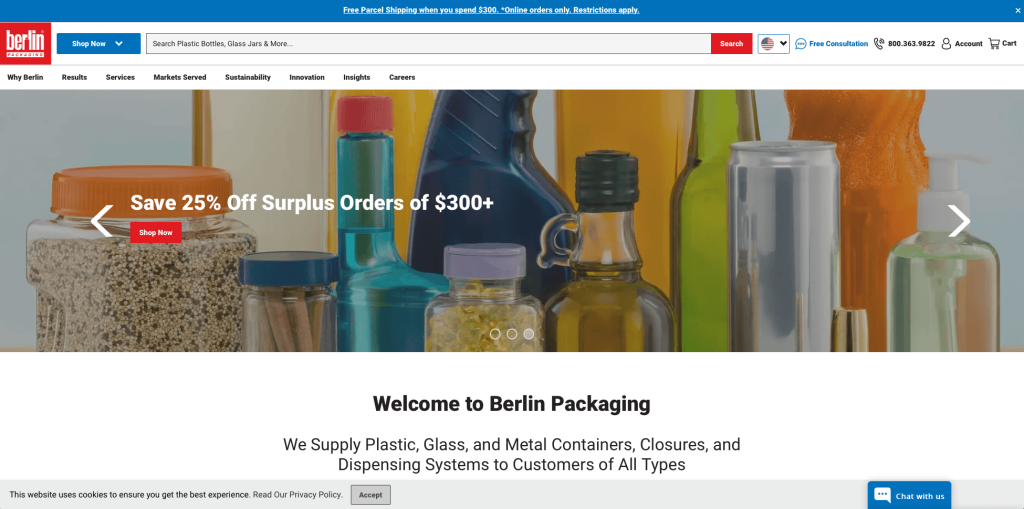Open the Why Berlin menu
Image resolution: width=1024 pixels, height=509 pixels.
pyautogui.click(x=25, y=77)
